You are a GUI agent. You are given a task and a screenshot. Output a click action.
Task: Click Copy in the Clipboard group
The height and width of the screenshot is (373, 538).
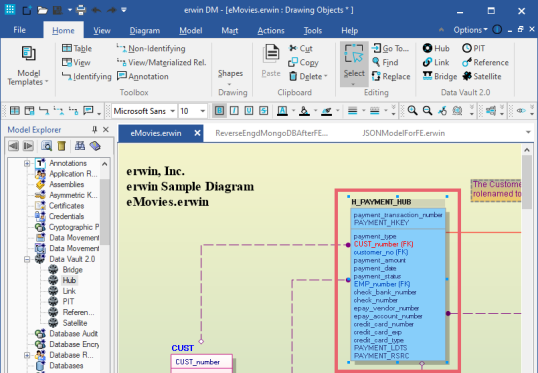coord(304,62)
